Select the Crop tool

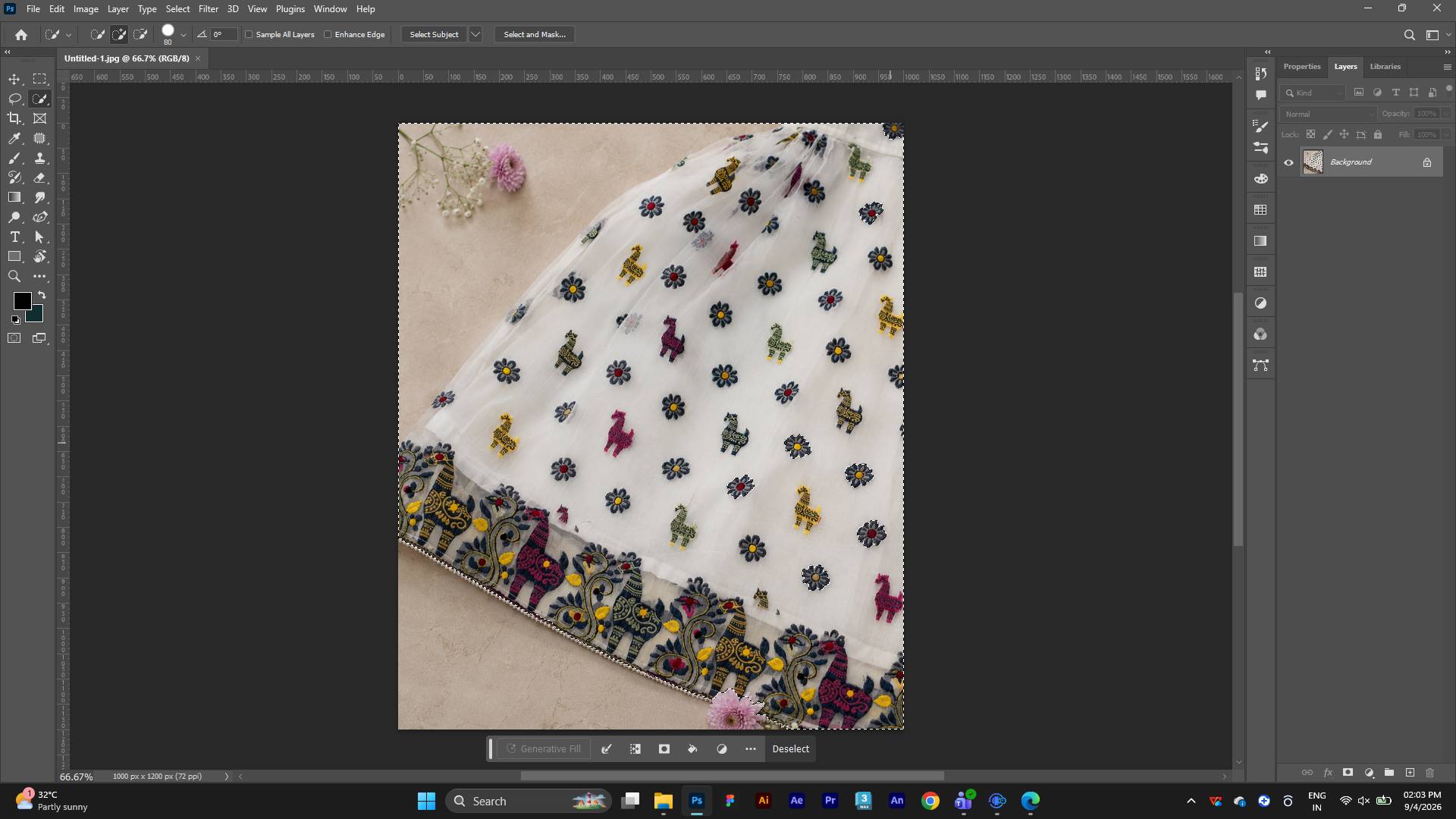tap(14, 118)
